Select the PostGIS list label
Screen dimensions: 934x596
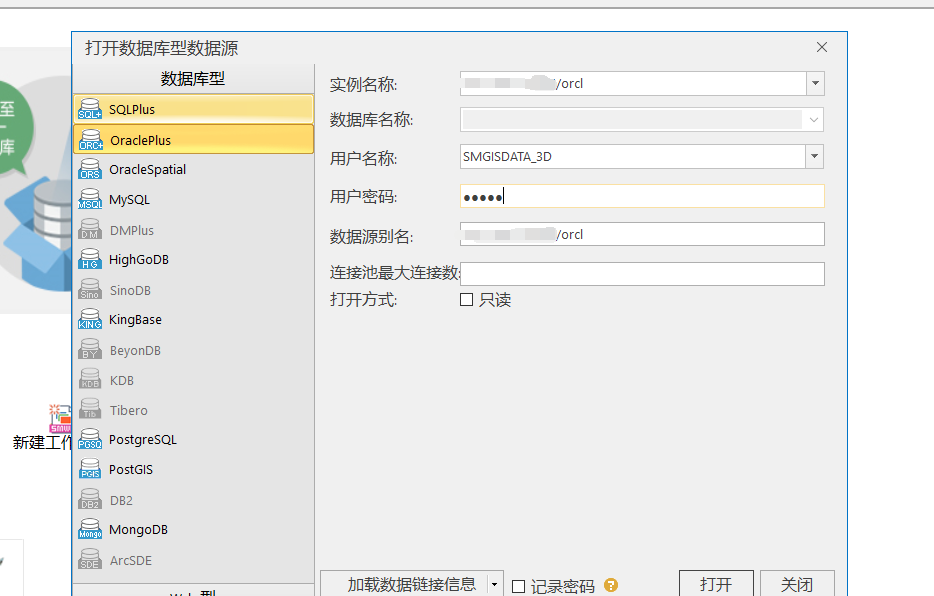point(131,470)
